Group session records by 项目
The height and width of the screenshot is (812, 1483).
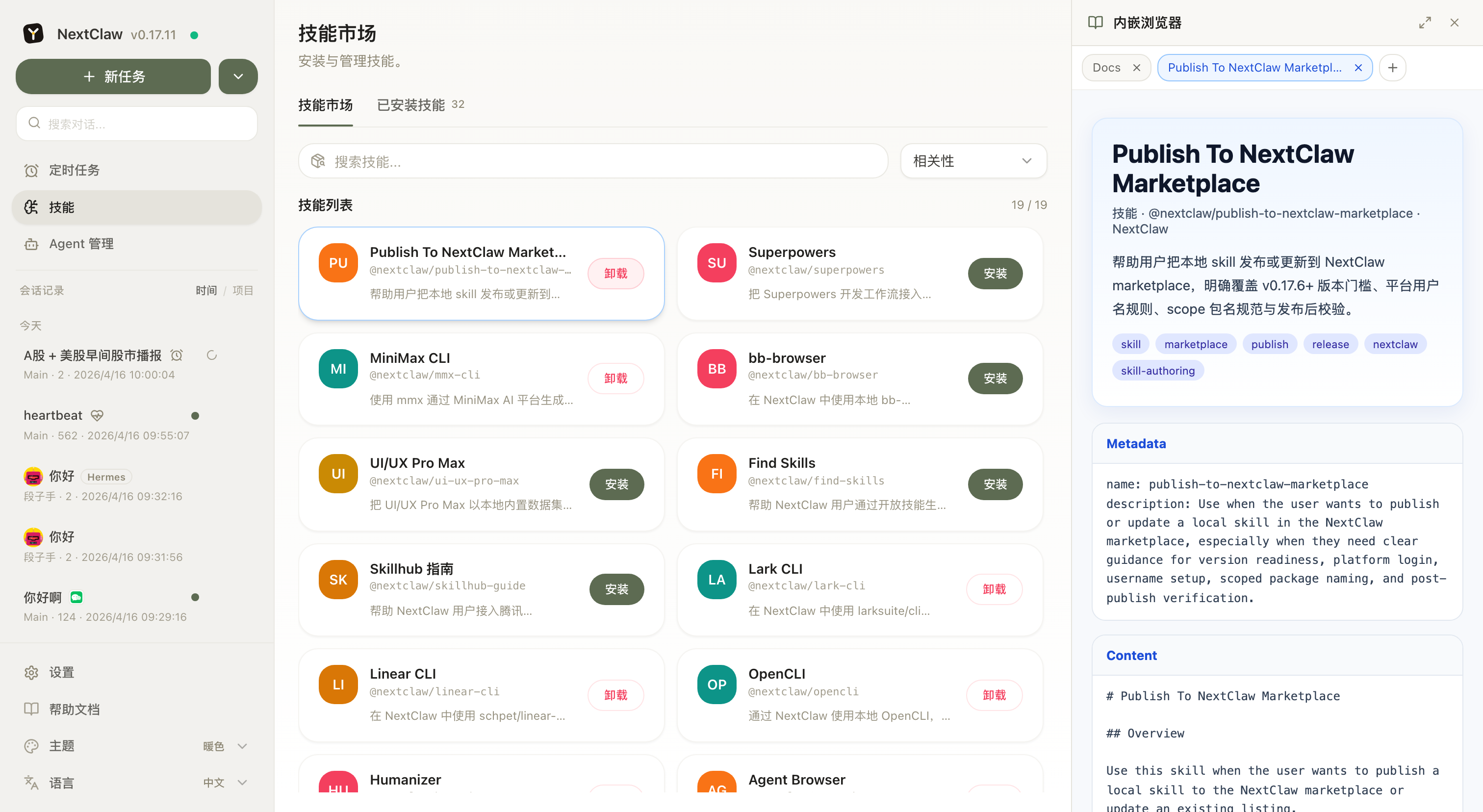[242, 291]
